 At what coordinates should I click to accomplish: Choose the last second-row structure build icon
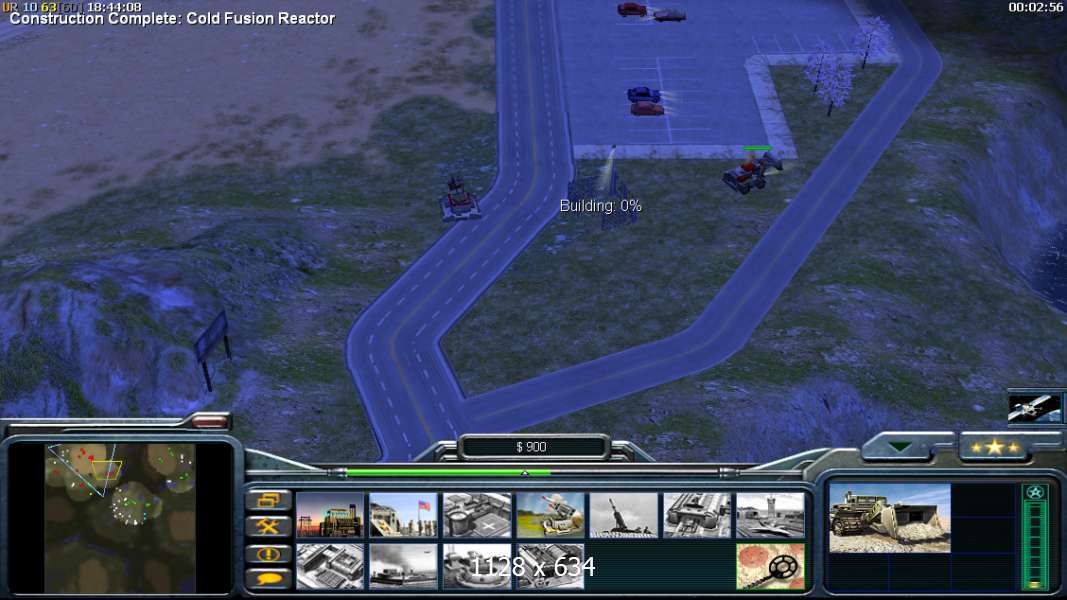(551, 566)
